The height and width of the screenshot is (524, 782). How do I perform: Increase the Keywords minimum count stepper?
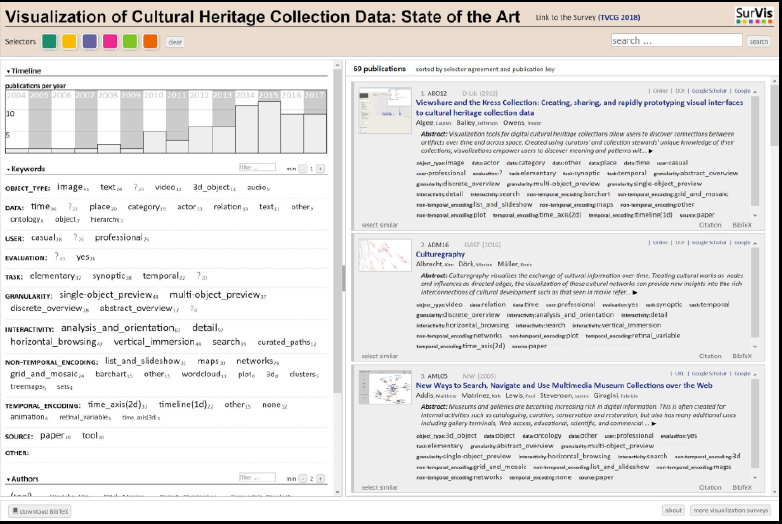tap(320, 166)
